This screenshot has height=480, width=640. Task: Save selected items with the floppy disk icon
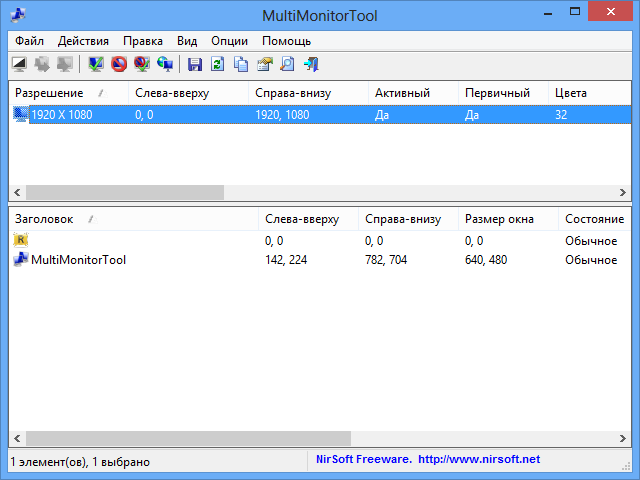(x=195, y=64)
